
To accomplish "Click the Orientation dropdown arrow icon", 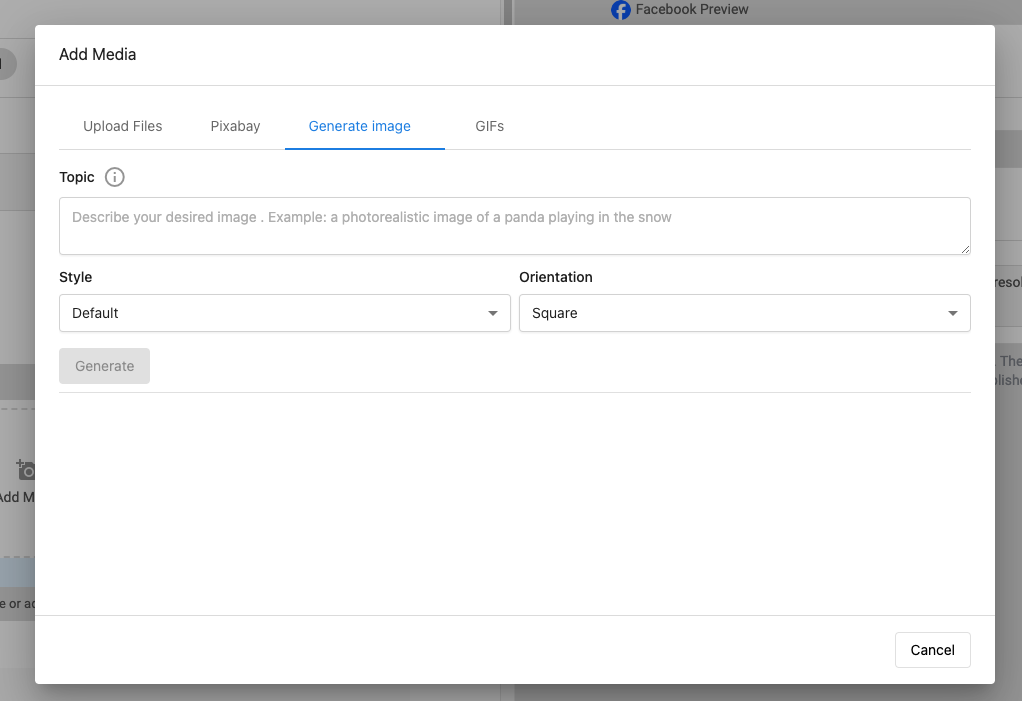I will pos(952,313).
